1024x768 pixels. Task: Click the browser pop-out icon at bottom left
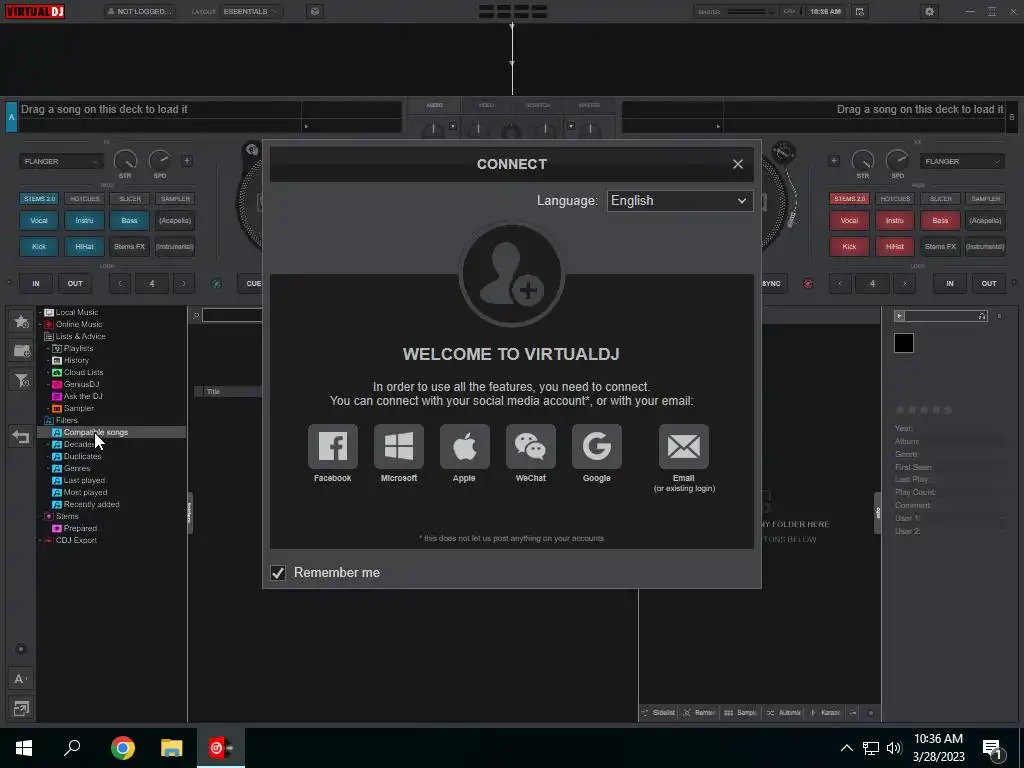coord(21,708)
